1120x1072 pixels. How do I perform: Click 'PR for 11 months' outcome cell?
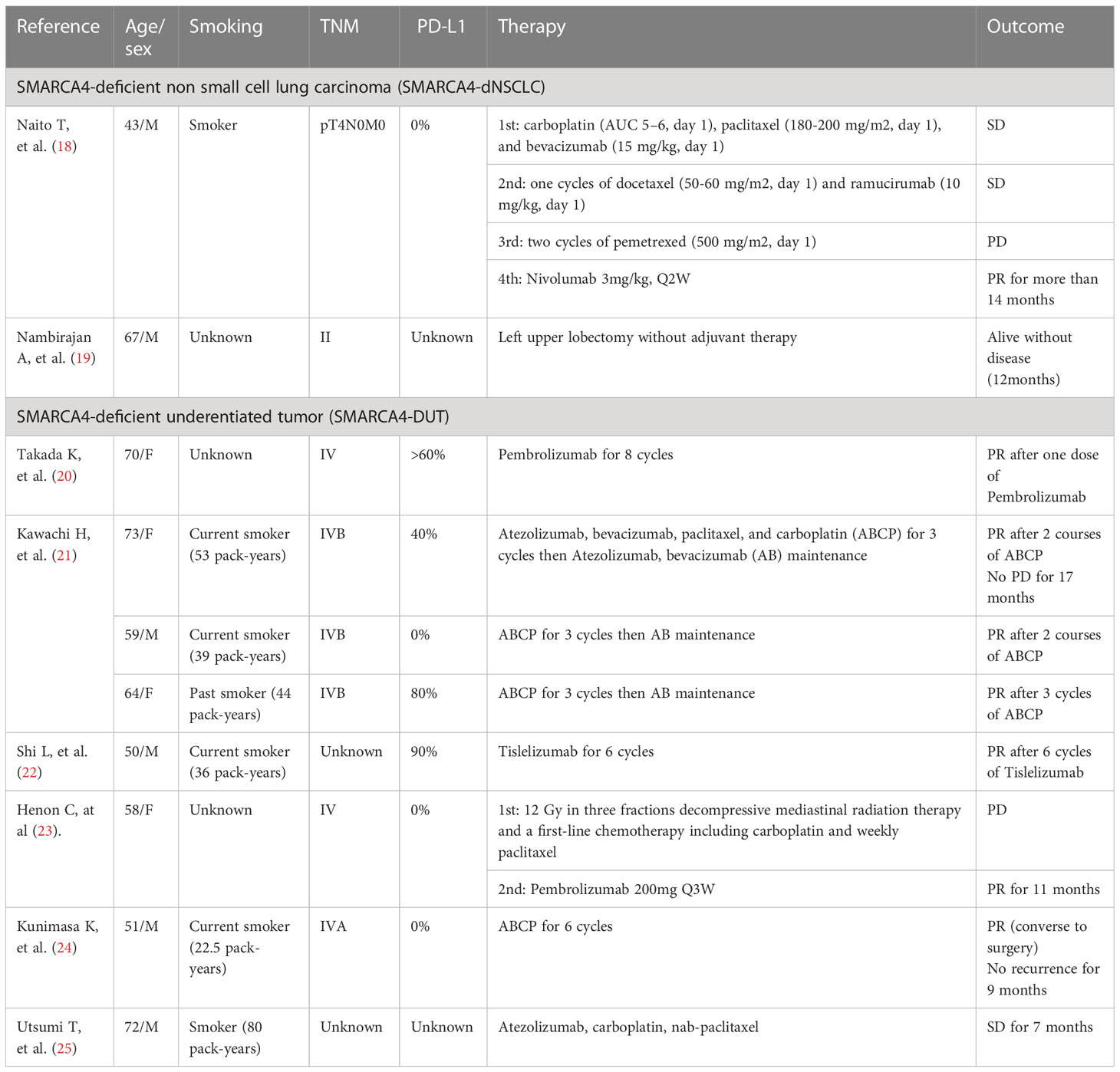[1045, 889]
